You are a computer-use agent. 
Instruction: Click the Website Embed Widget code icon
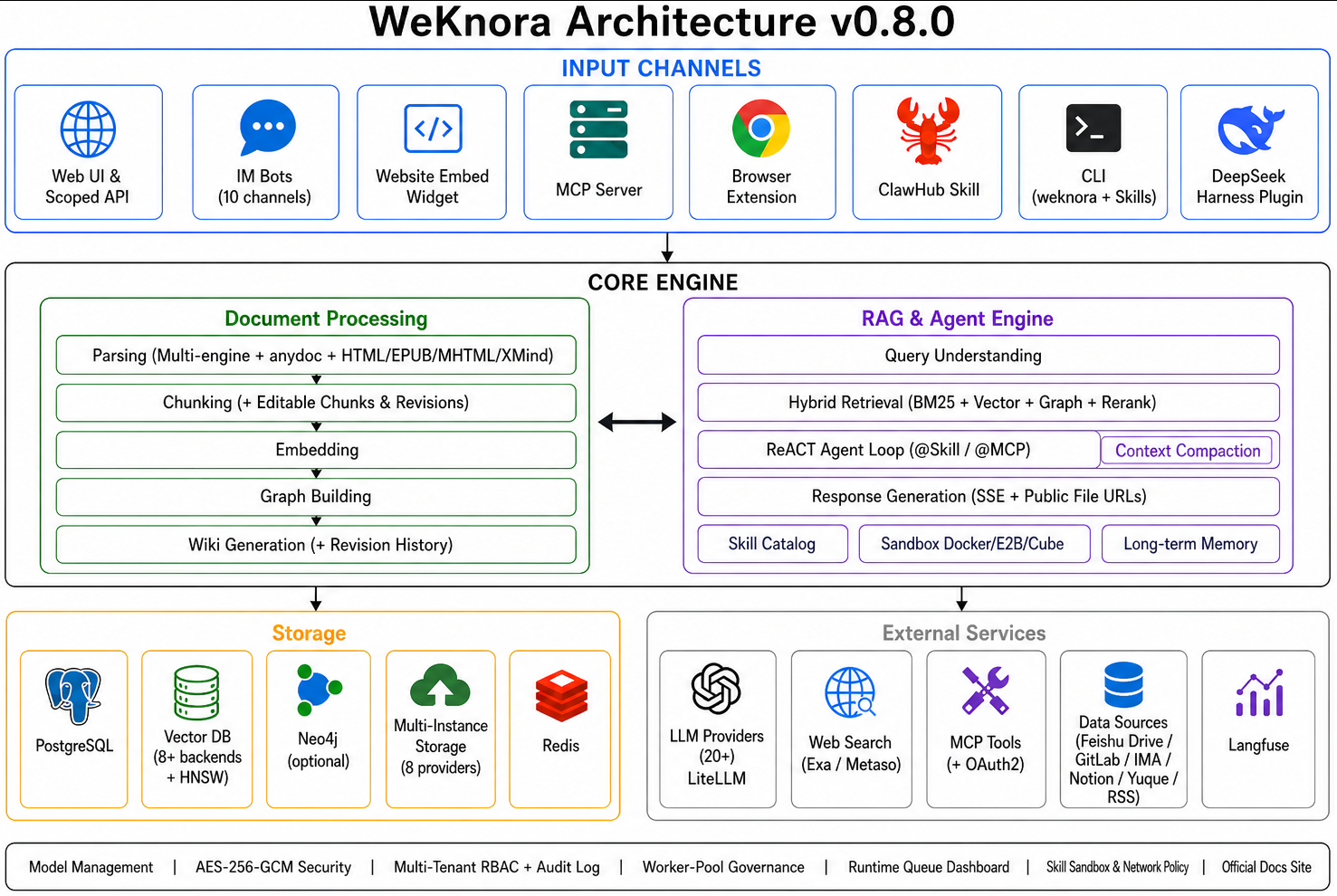434,129
